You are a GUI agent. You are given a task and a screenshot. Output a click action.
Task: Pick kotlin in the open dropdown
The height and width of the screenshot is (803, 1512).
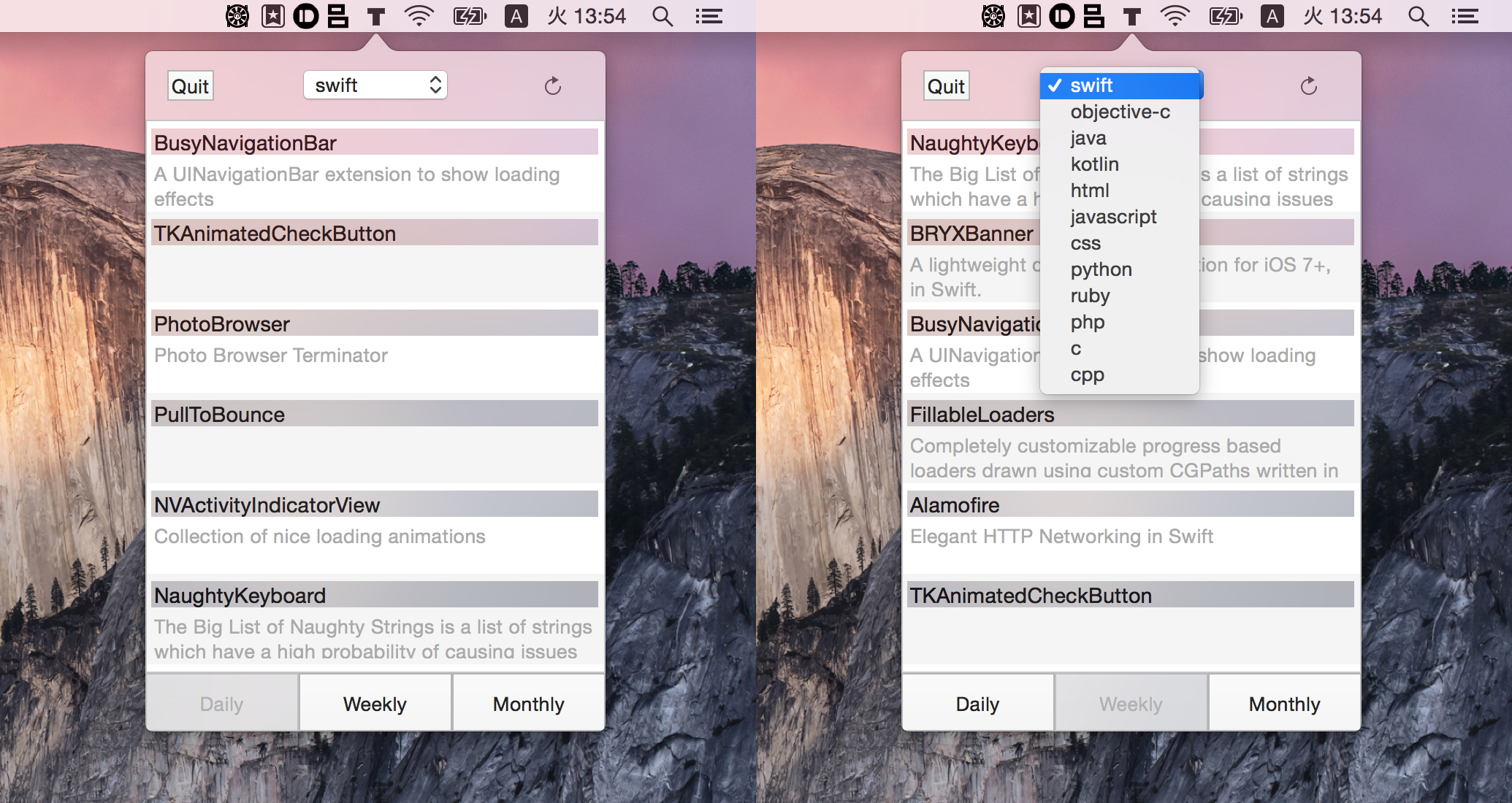click(1094, 164)
